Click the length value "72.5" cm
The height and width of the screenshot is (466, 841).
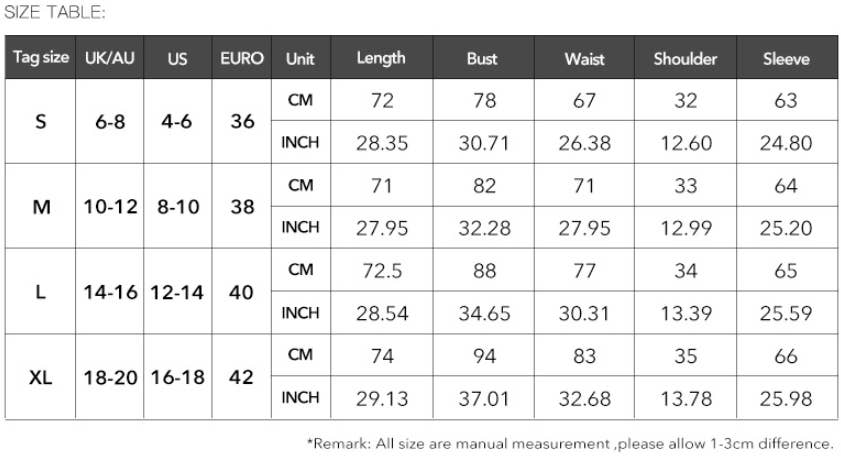(x=382, y=271)
